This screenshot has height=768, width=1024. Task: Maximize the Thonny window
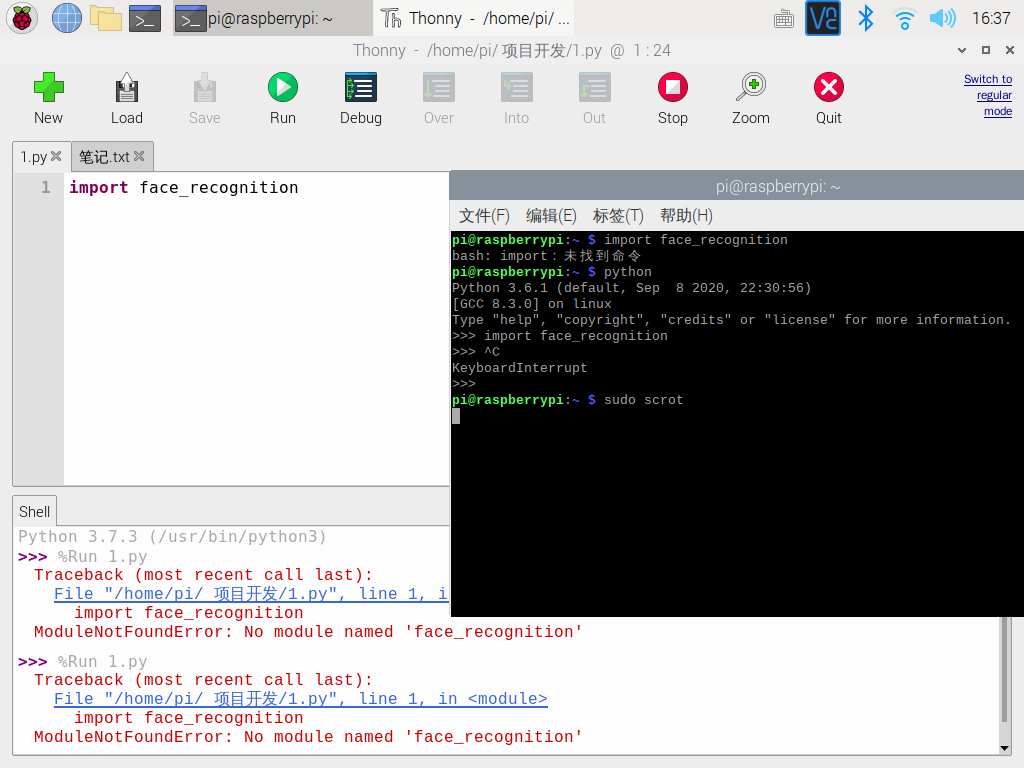coord(986,50)
